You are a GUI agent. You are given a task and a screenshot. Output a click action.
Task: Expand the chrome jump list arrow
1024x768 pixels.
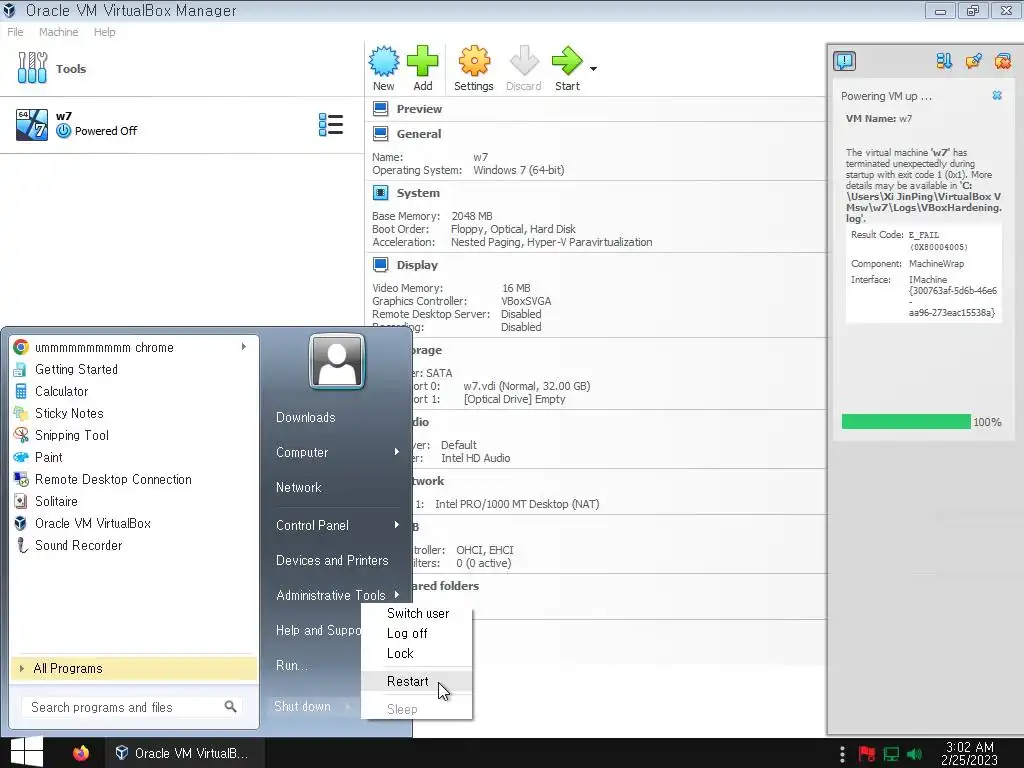pos(244,347)
